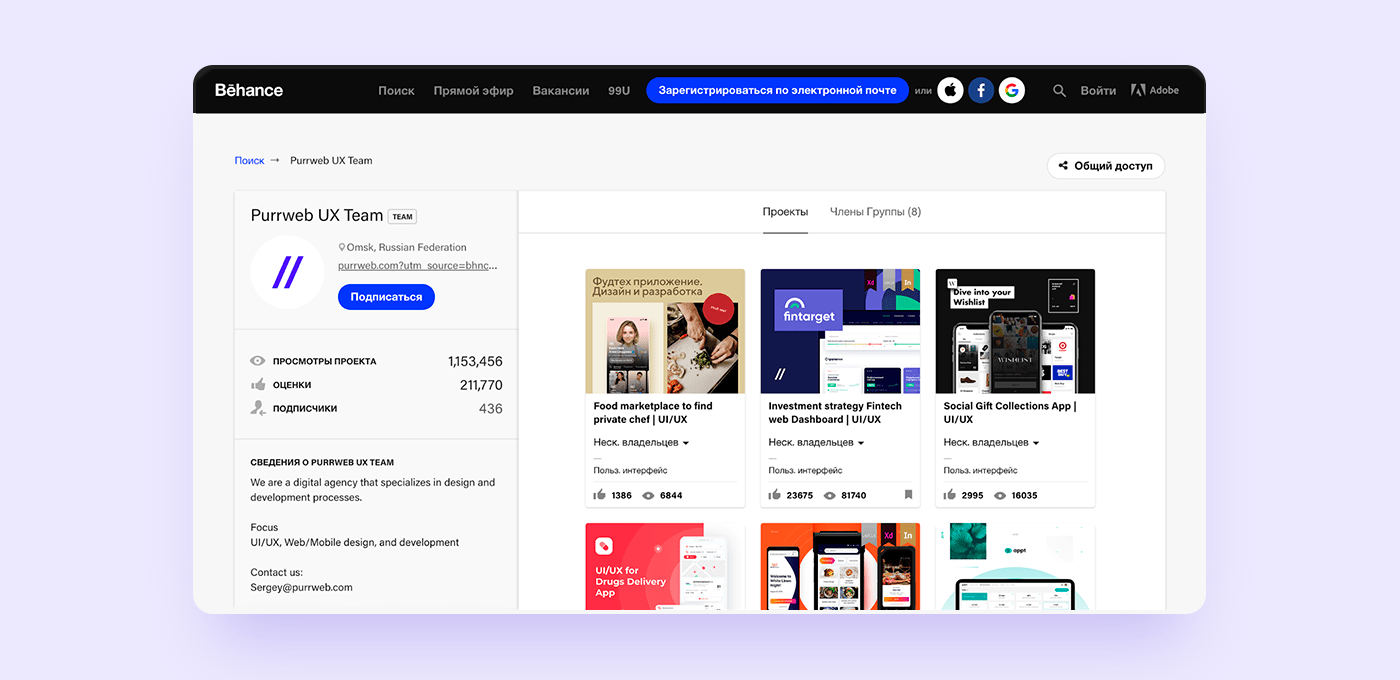The image size is (1400, 680).
Task: Click bookmark ribbon on Investment strategy card
Action: pos(908,495)
